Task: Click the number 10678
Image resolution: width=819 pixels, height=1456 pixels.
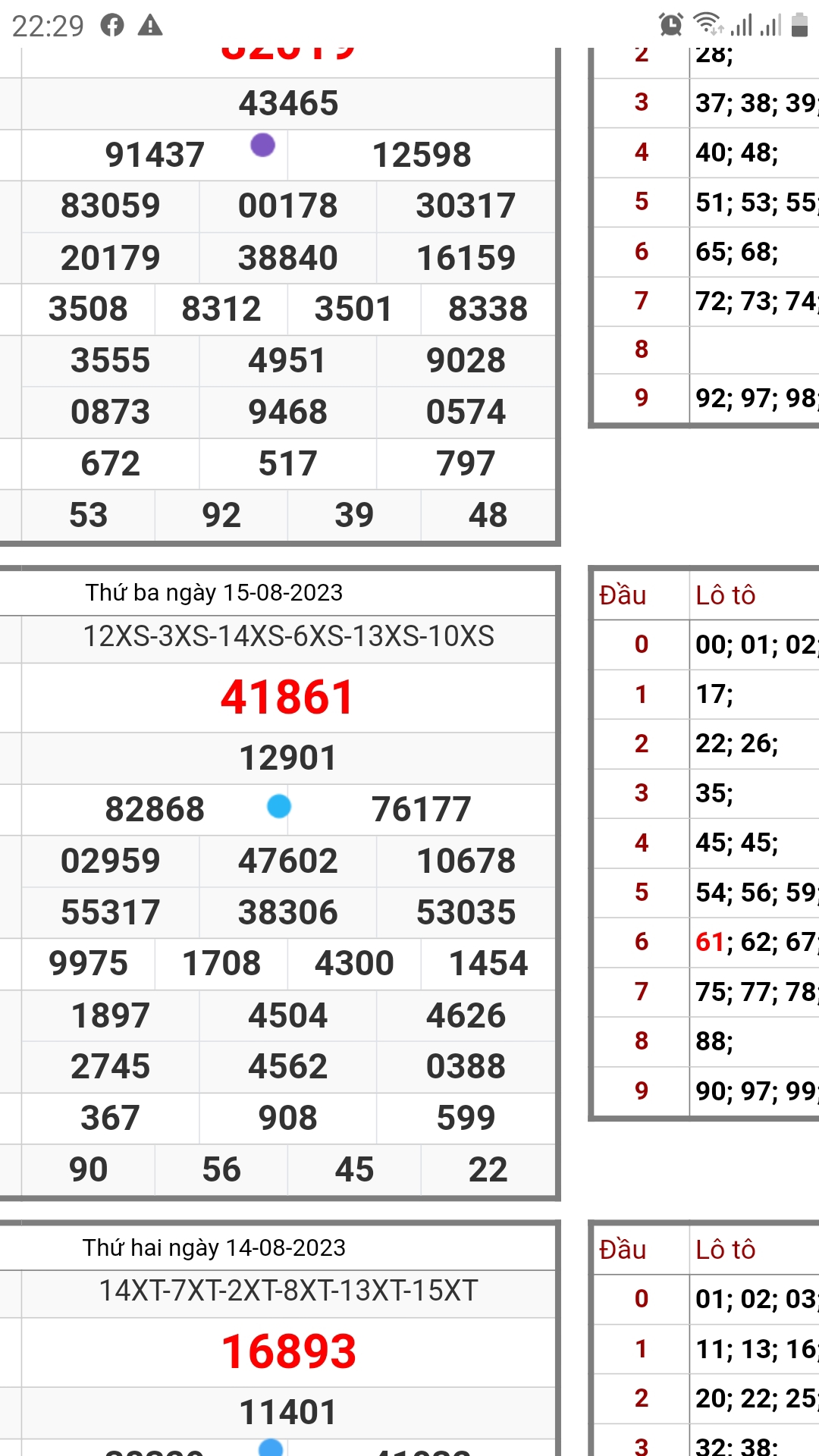Action: pos(466,861)
